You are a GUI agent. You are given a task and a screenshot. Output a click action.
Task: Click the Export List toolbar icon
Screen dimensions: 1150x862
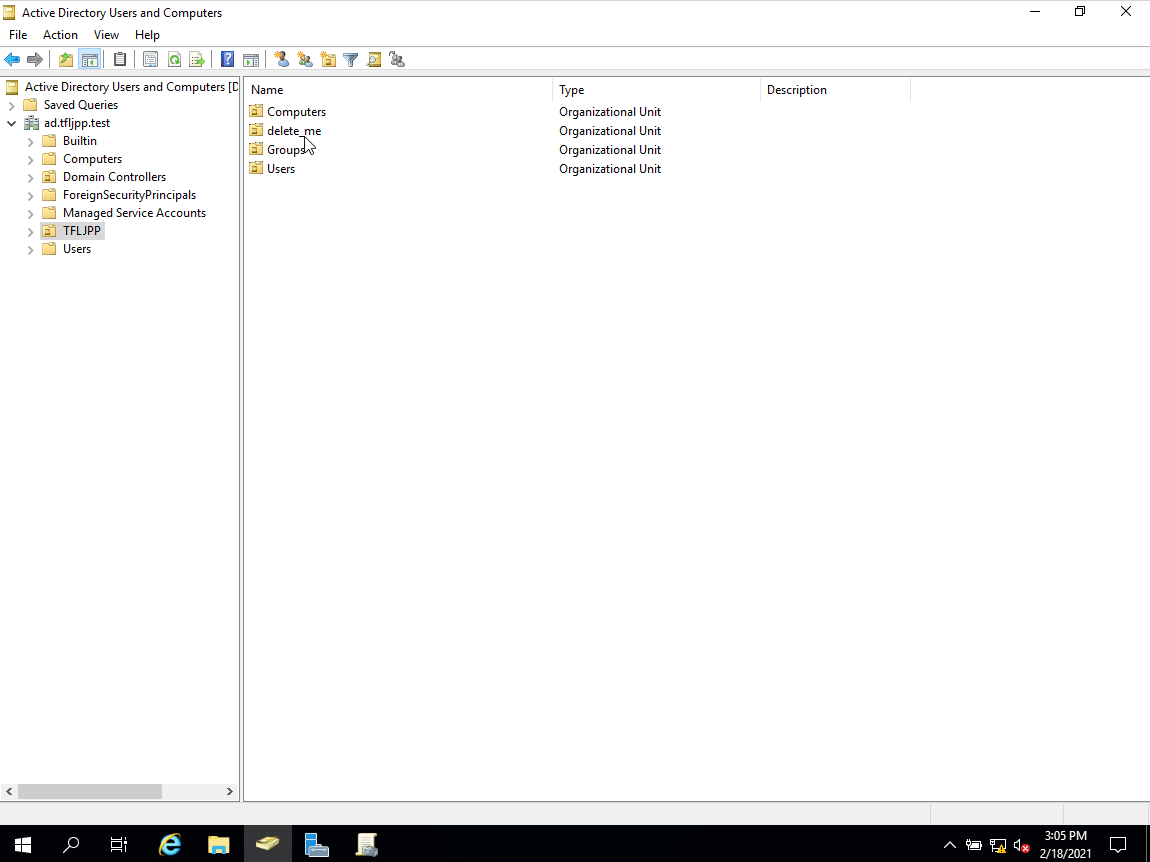197,60
